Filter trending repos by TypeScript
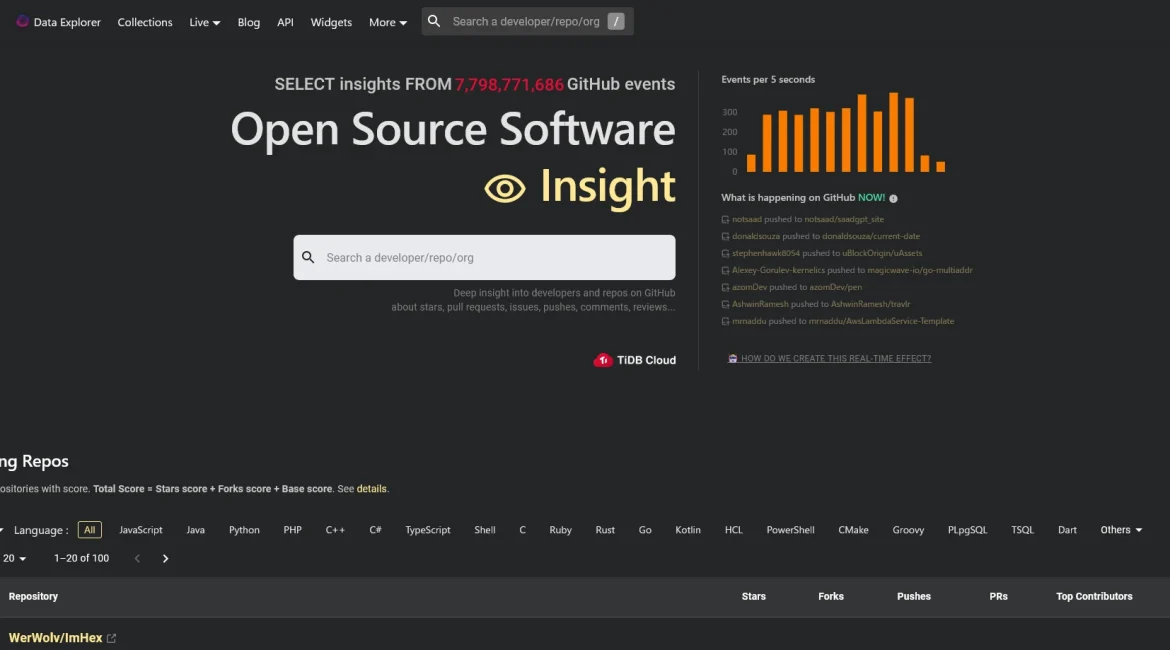This screenshot has height=650, width=1170. [x=428, y=530]
